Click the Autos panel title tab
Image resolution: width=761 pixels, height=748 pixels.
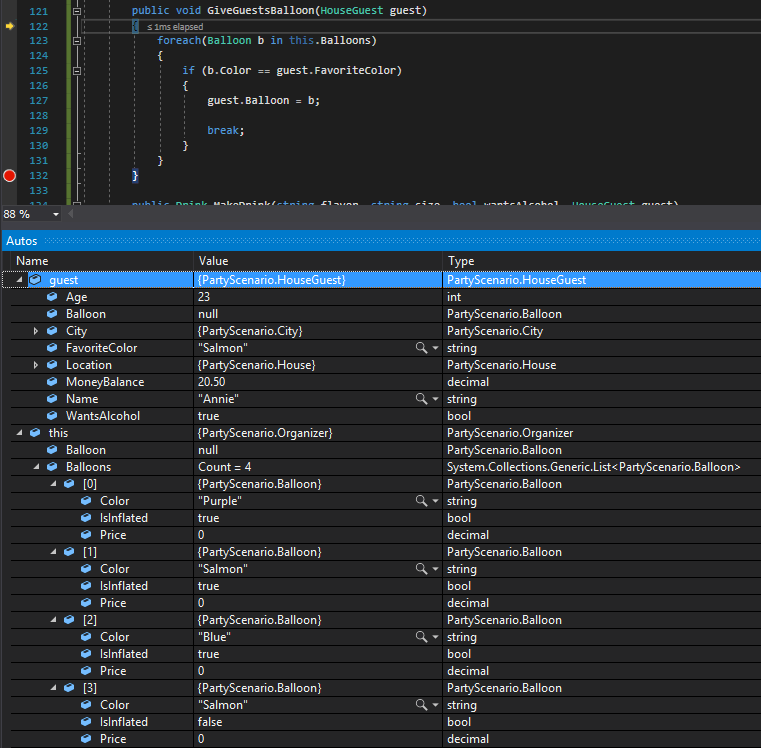23,241
